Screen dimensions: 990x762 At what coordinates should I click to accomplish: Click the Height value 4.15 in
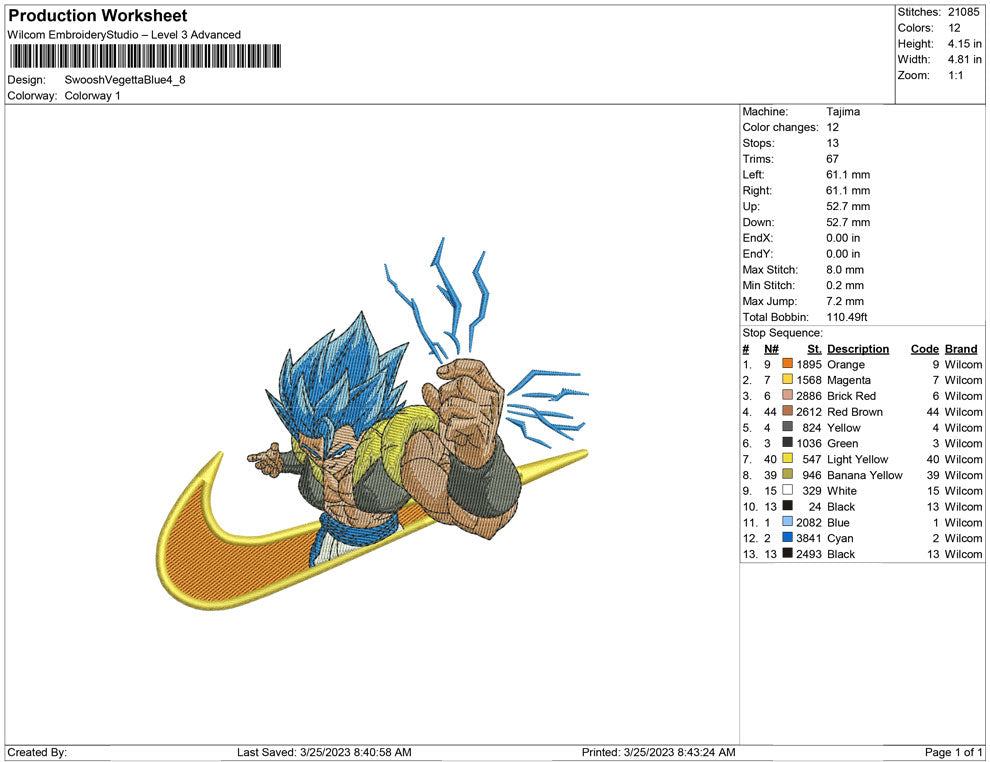point(965,44)
